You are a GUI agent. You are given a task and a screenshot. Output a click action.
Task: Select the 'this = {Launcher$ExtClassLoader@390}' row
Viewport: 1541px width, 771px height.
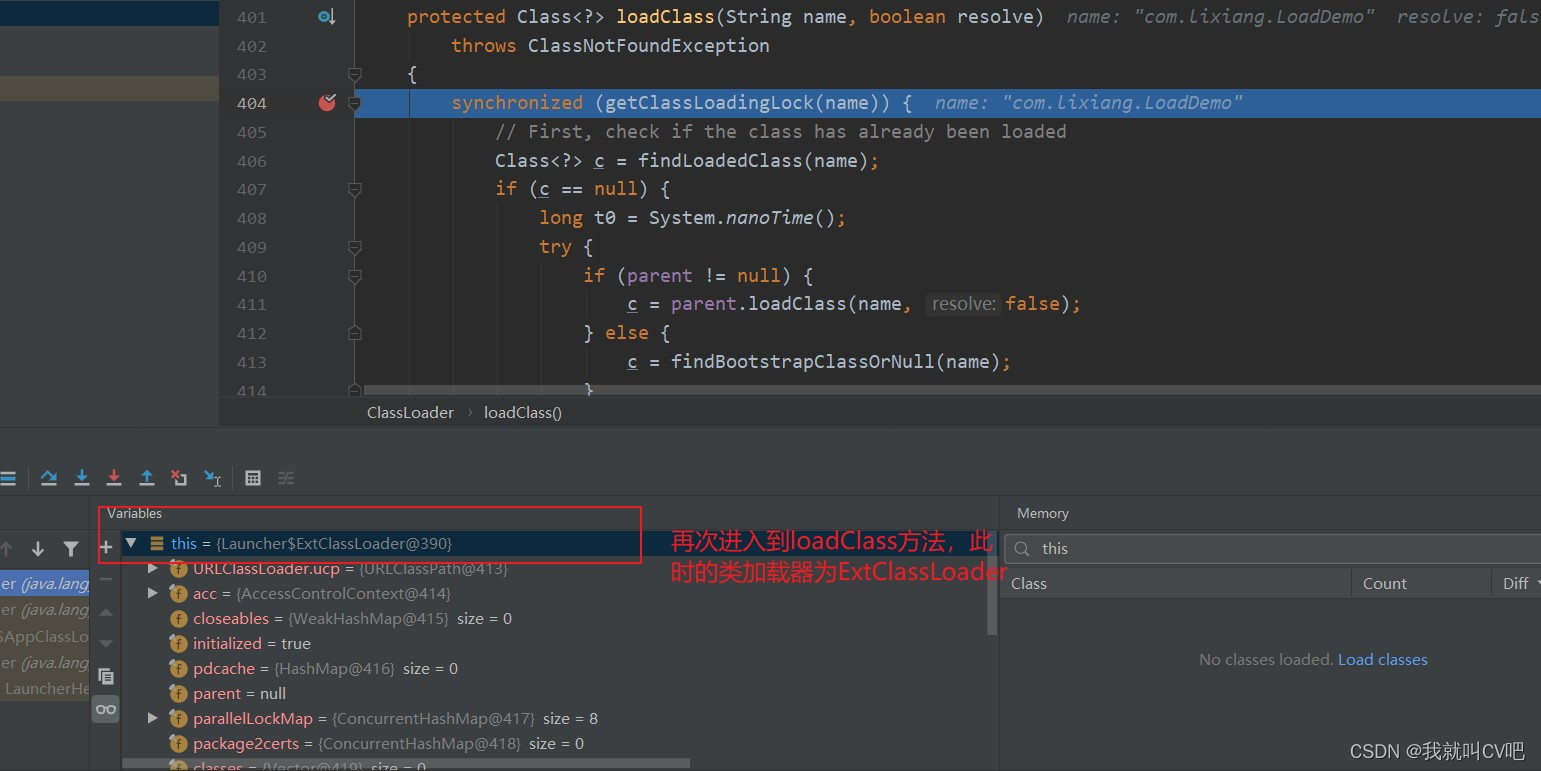click(558, 543)
